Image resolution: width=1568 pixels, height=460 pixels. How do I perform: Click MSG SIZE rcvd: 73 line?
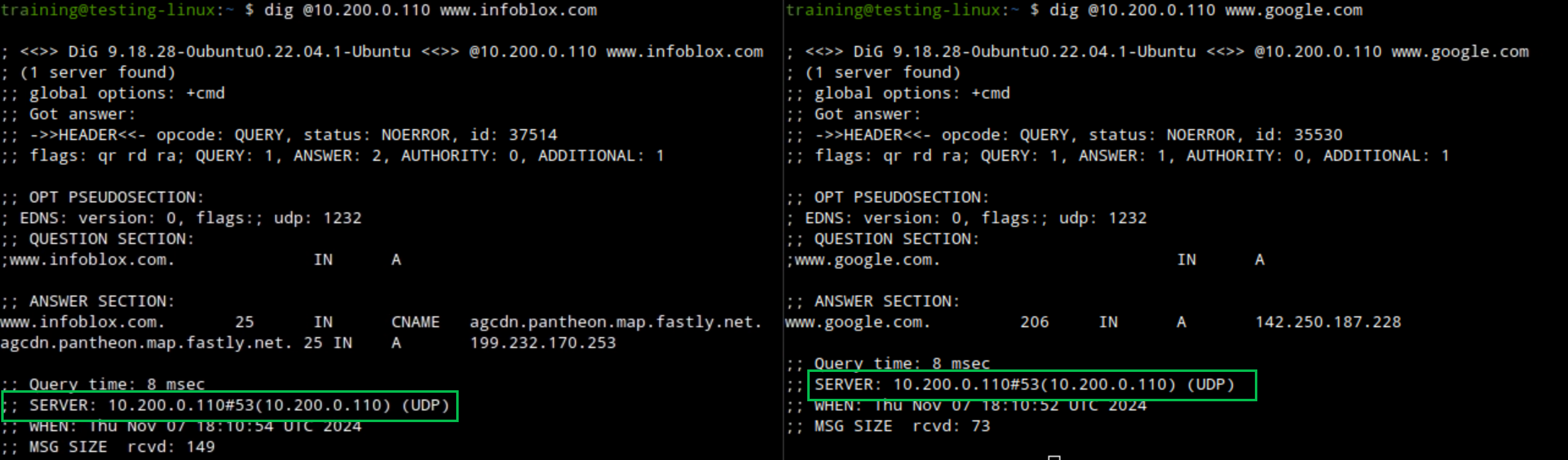click(x=901, y=426)
